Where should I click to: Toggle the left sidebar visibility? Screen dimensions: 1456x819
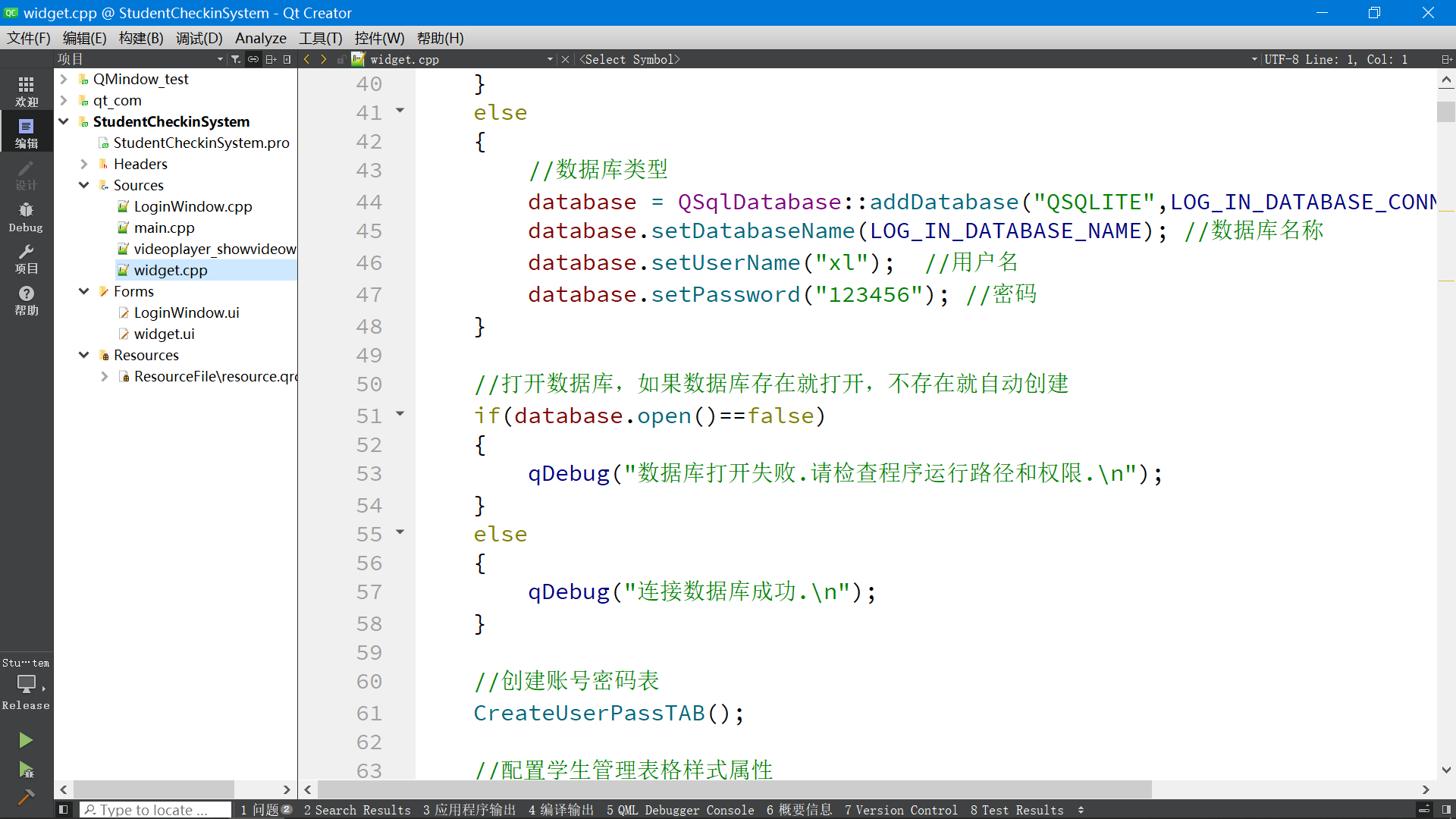click(x=64, y=810)
